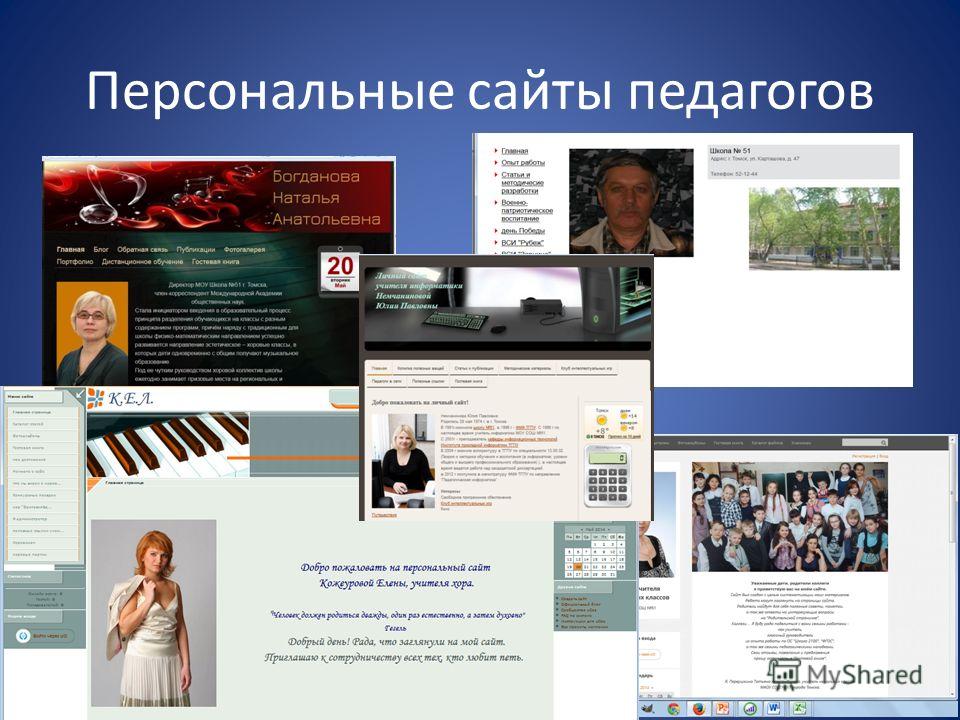Open PowerPoint from the taskbar

[723, 709]
